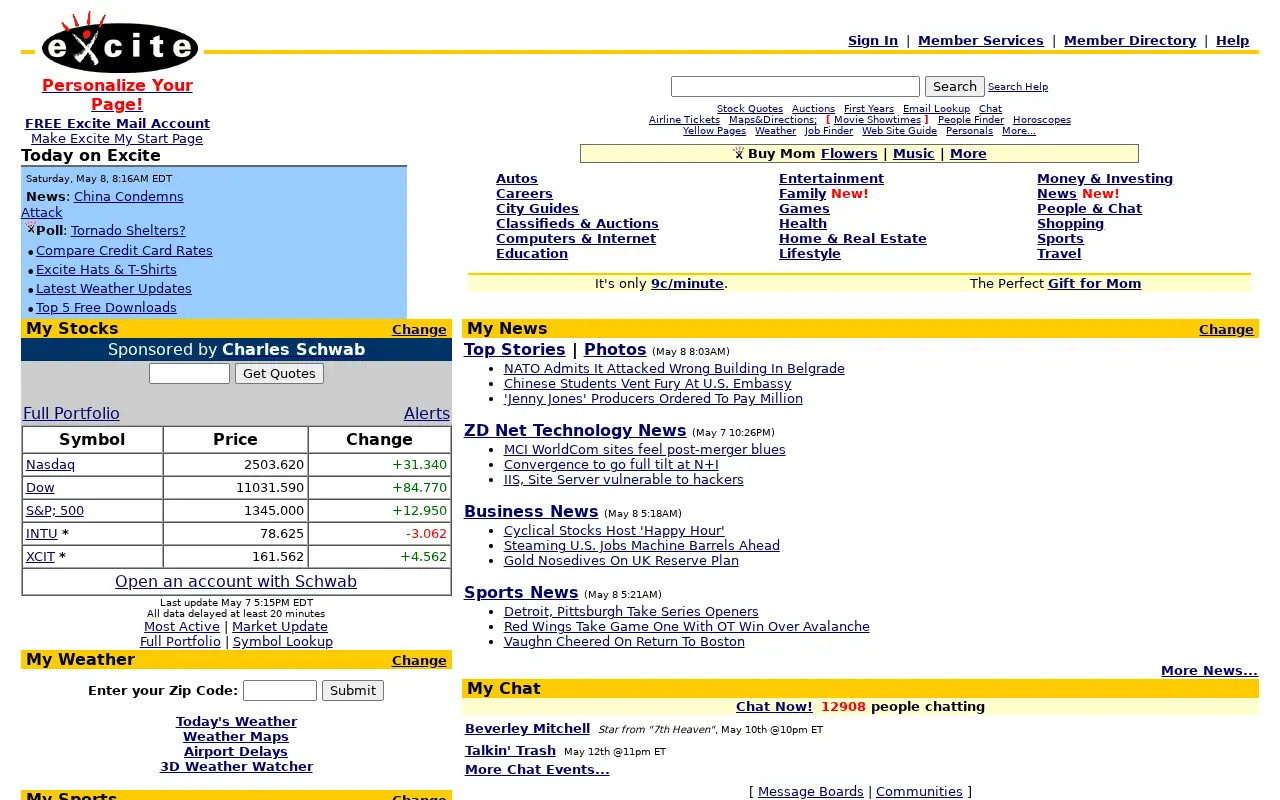This screenshot has height=800, width=1280.
Task: Open the Tornado Shelters poll
Action: (128, 231)
